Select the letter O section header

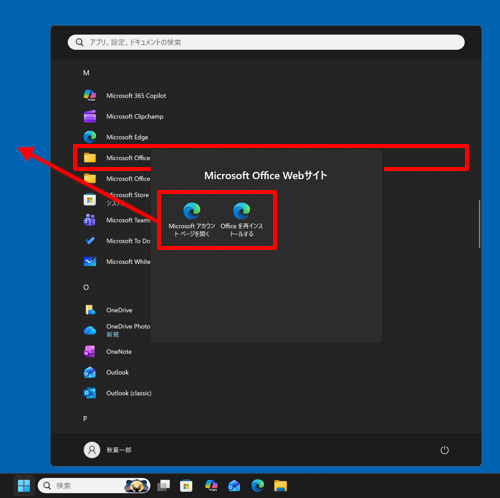click(x=86, y=287)
